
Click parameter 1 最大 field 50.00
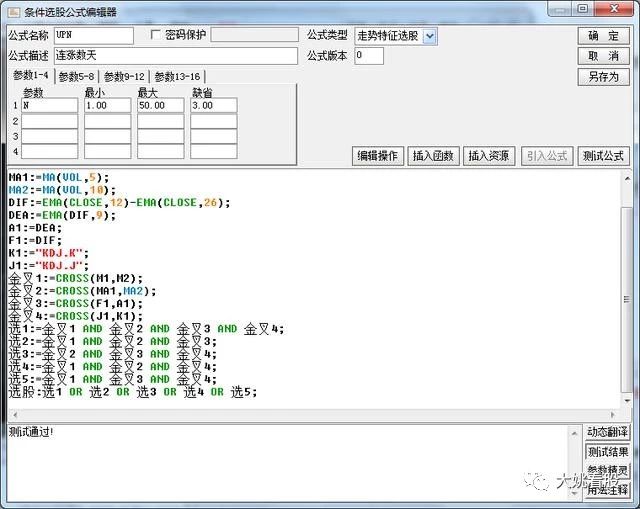160,105
